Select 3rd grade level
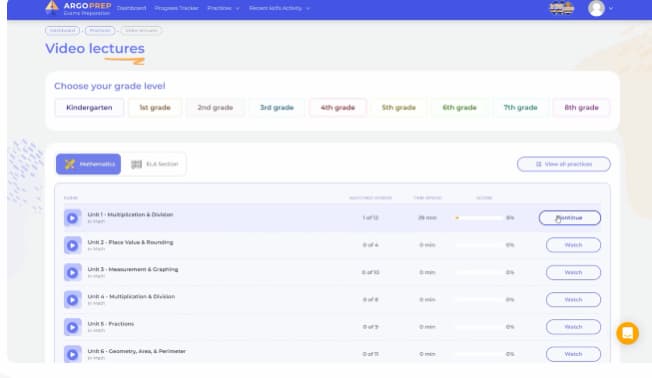The height and width of the screenshot is (378, 652). (x=277, y=108)
